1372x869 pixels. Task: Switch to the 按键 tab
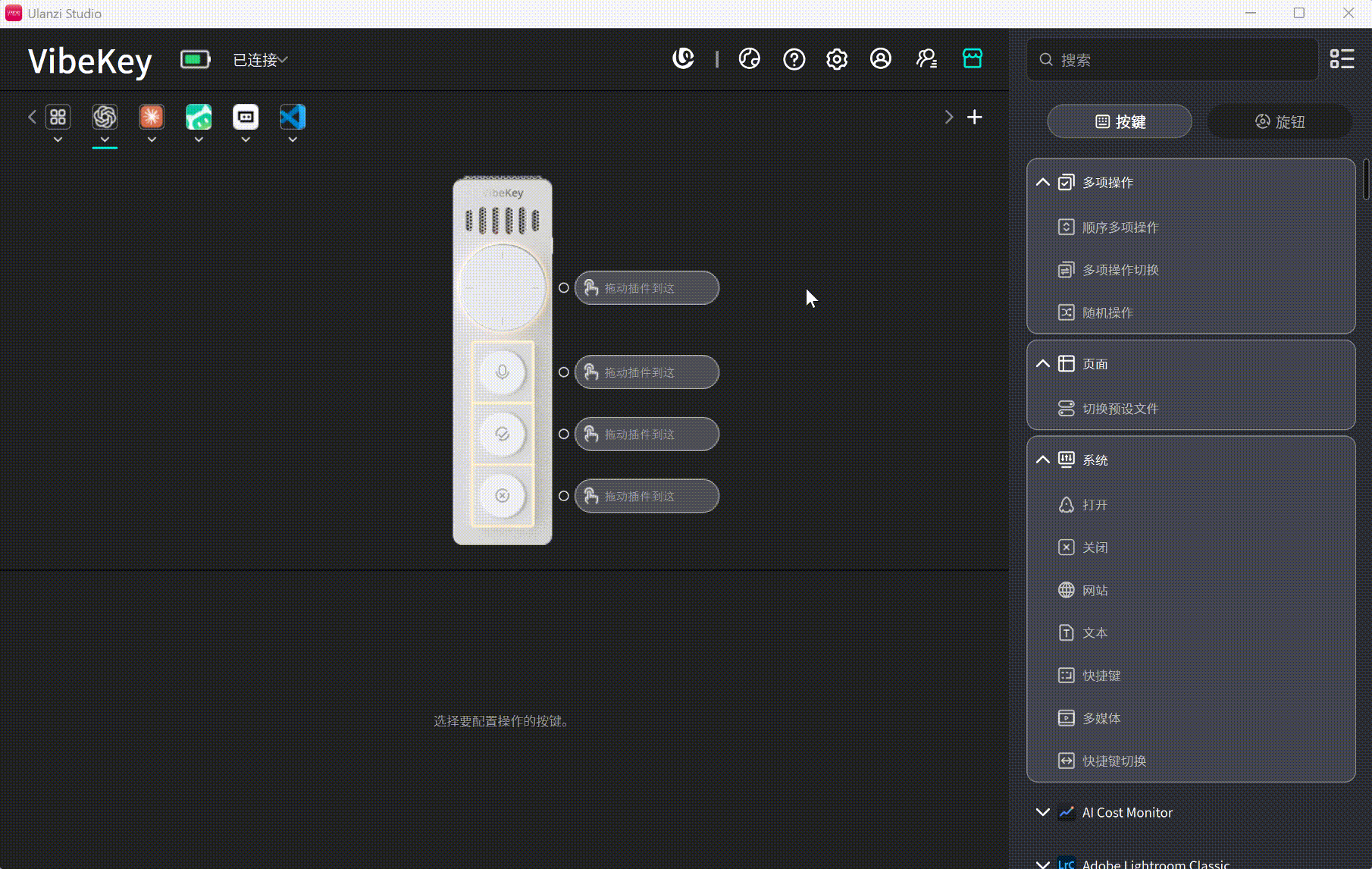1120,121
